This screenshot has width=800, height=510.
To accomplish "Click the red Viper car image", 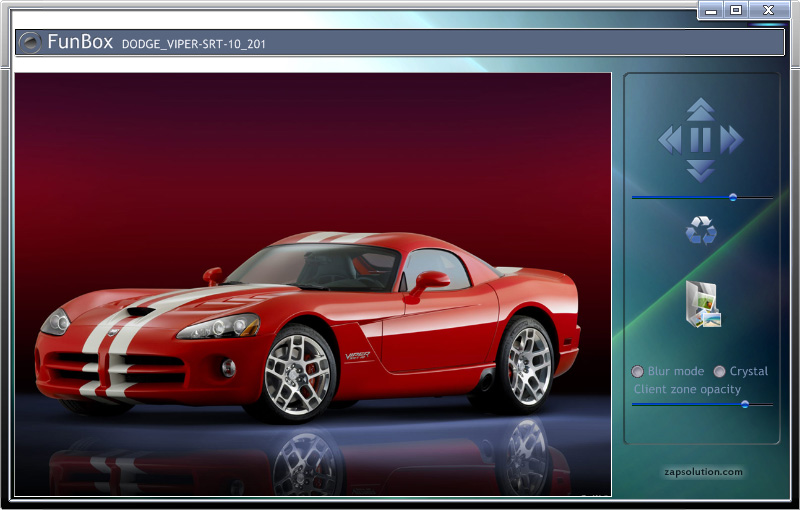I will pos(313,285).
